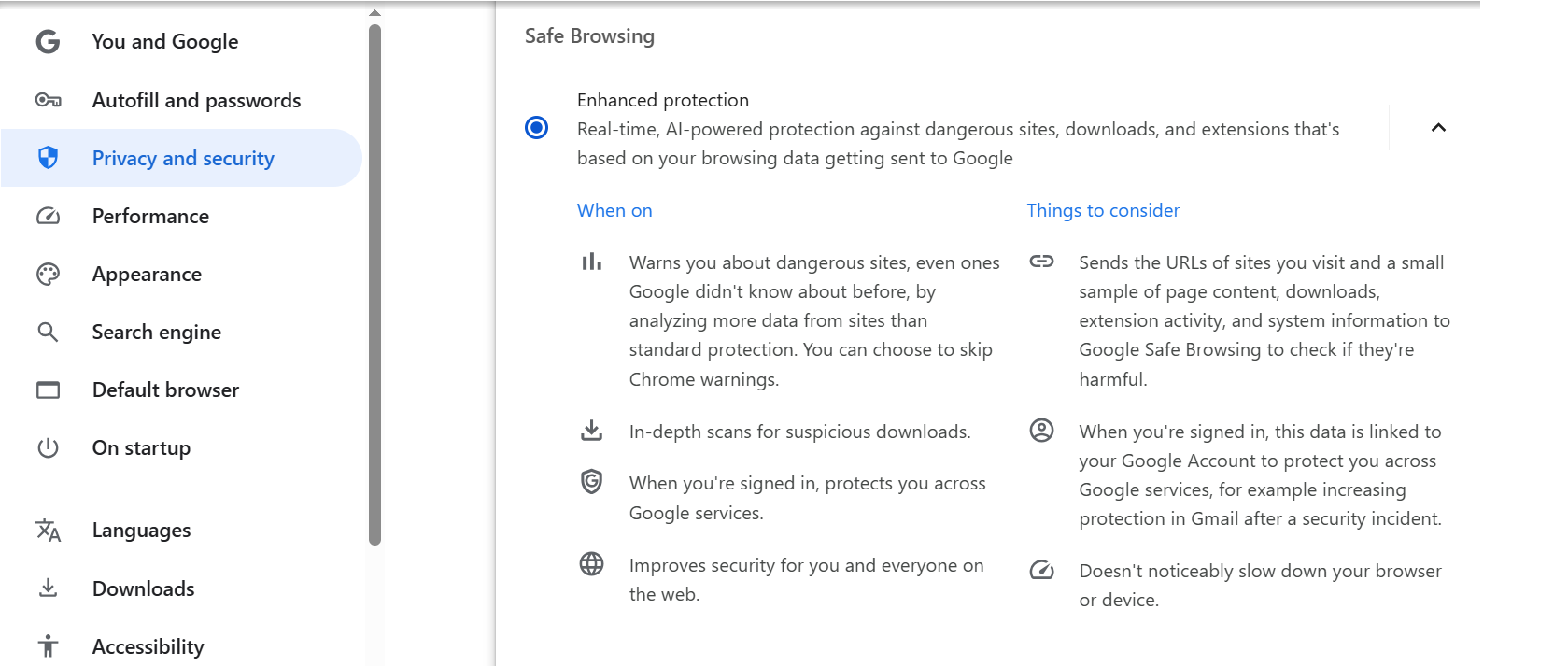The image size is (1568, 666).
Task: Open the Default browser settings page
Action: coord(165,390)
